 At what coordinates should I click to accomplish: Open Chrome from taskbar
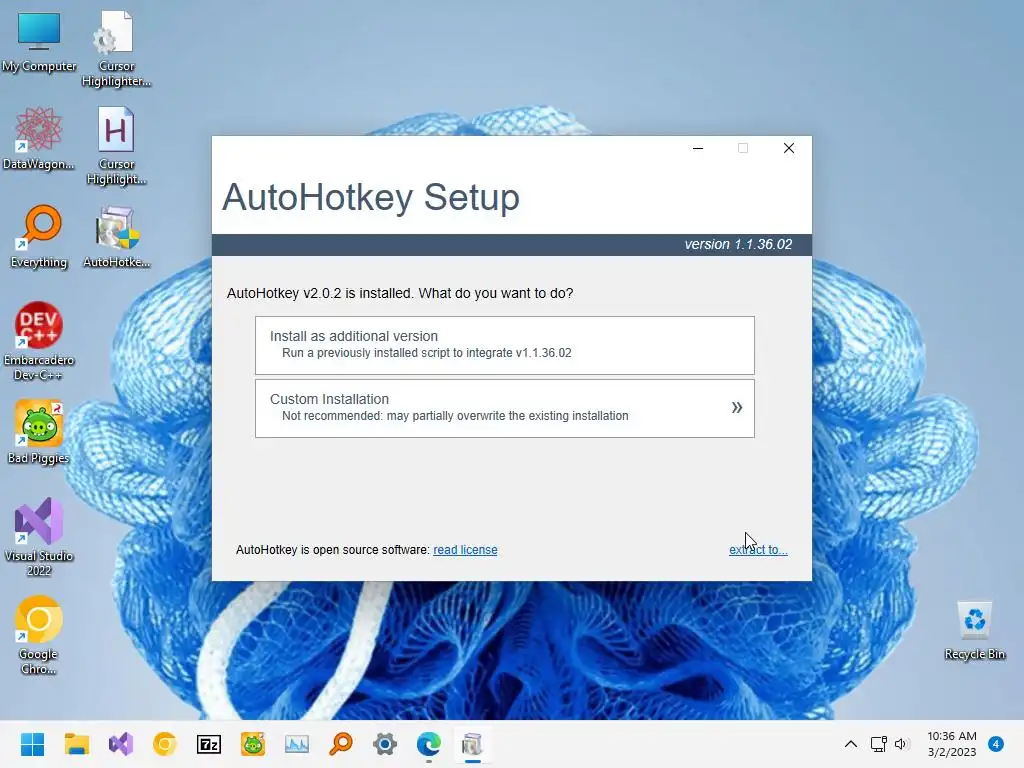(165, 744)
